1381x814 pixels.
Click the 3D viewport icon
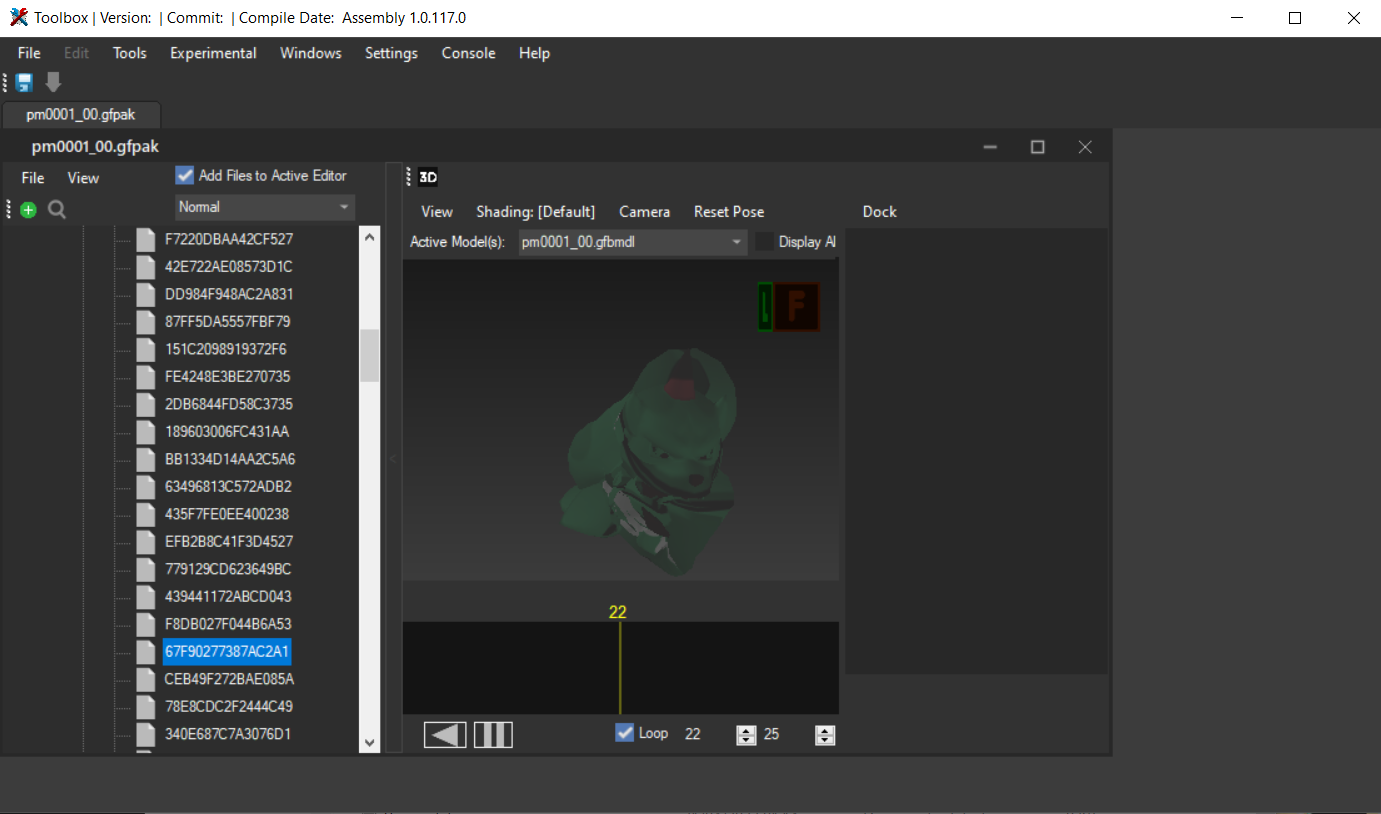(x=428, y=178)
